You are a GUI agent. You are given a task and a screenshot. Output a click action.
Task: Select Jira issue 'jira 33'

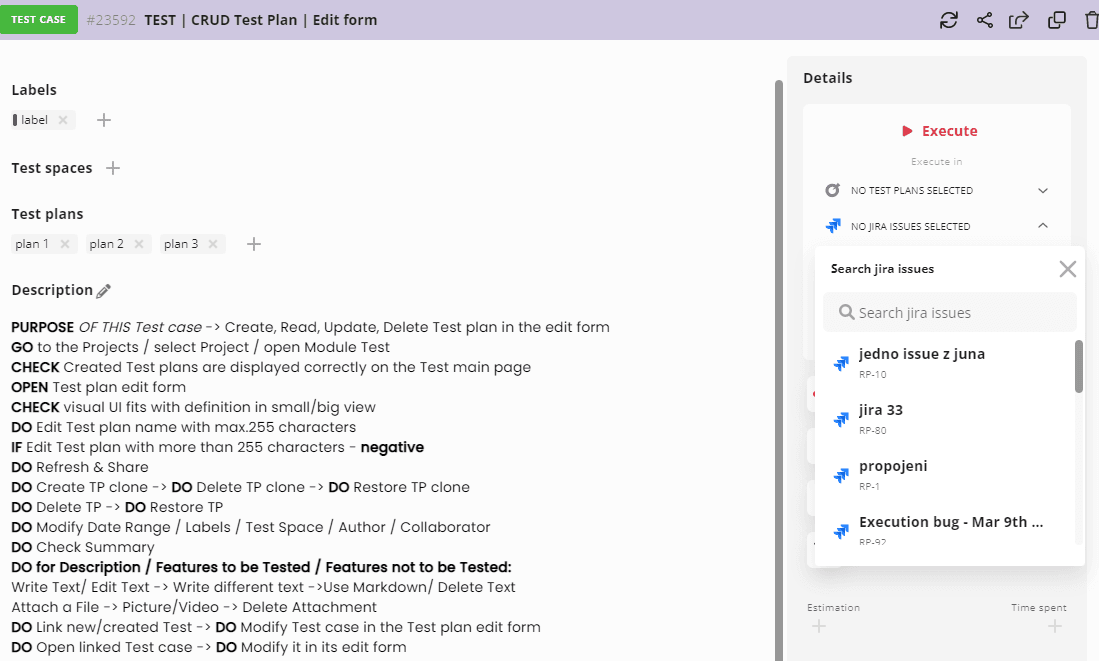tap(946, 418)
